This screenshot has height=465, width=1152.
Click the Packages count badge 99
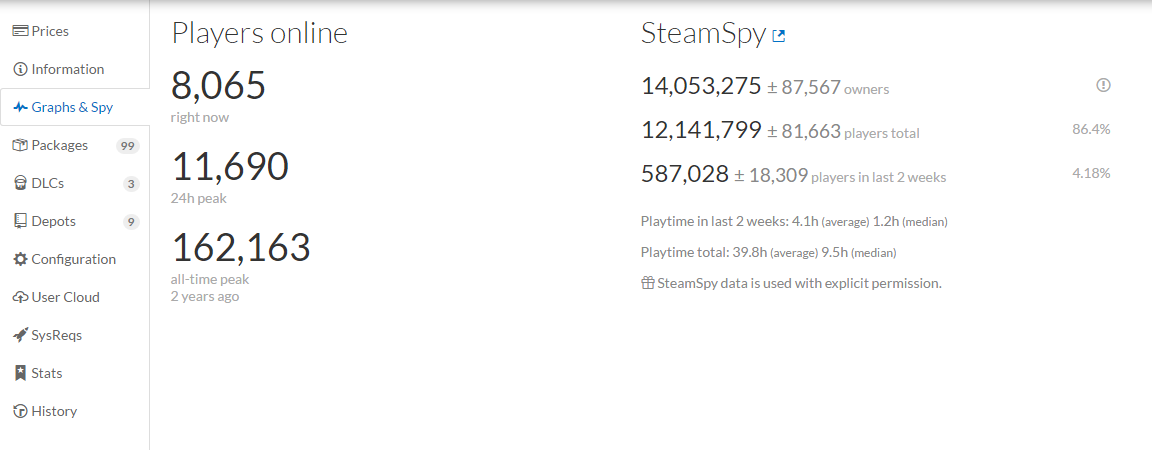pos(127,146)
